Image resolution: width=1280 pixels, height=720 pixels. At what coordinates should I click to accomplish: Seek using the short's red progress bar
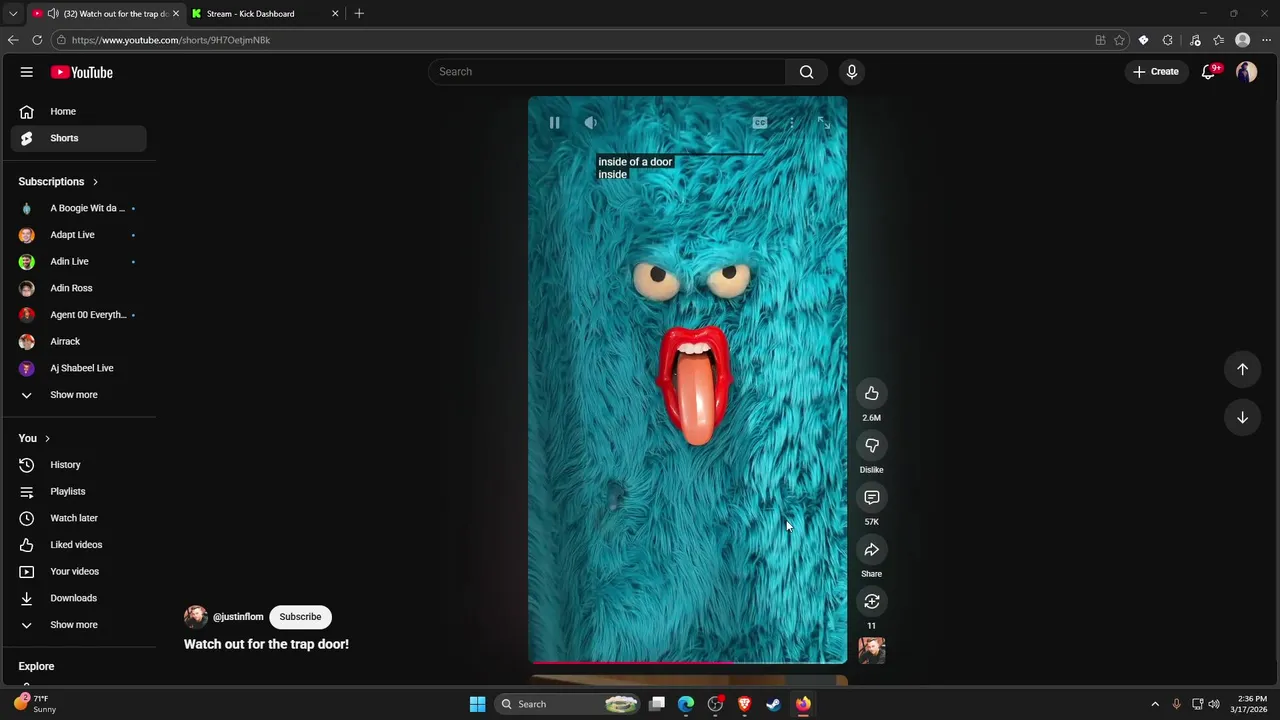(688, 662)
